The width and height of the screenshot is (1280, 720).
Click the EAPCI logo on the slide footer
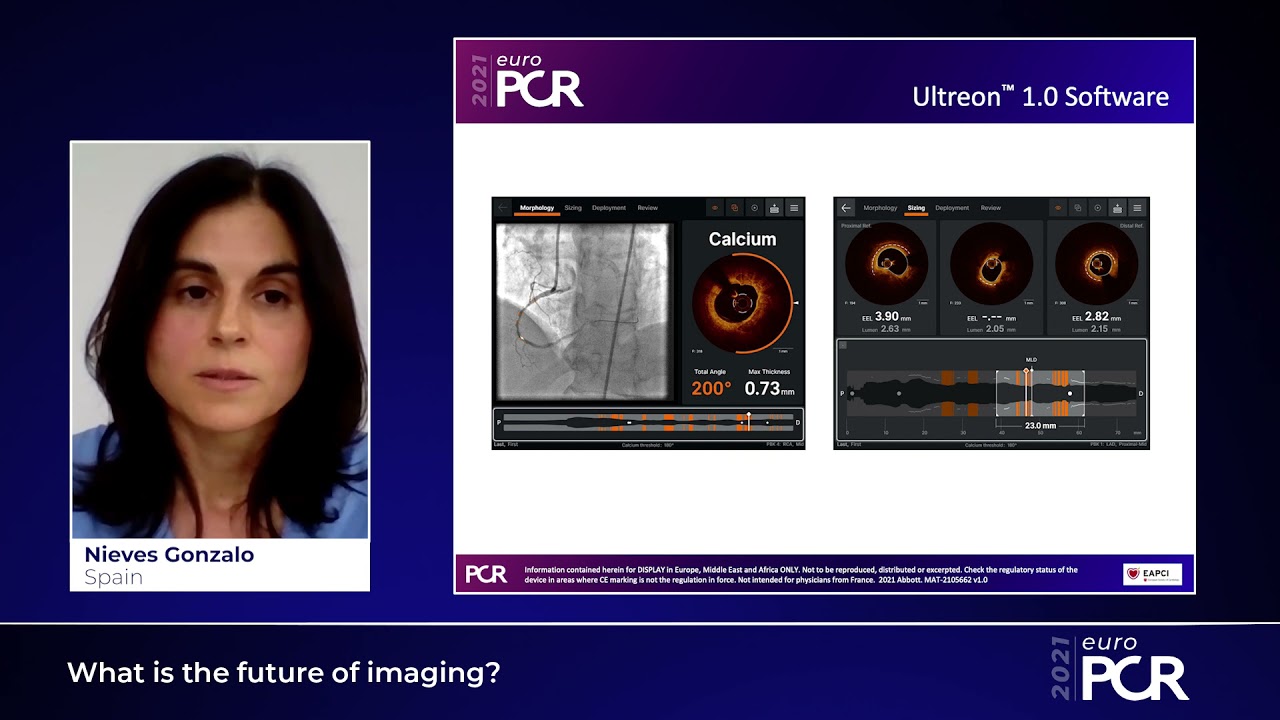coord(1152,574)
